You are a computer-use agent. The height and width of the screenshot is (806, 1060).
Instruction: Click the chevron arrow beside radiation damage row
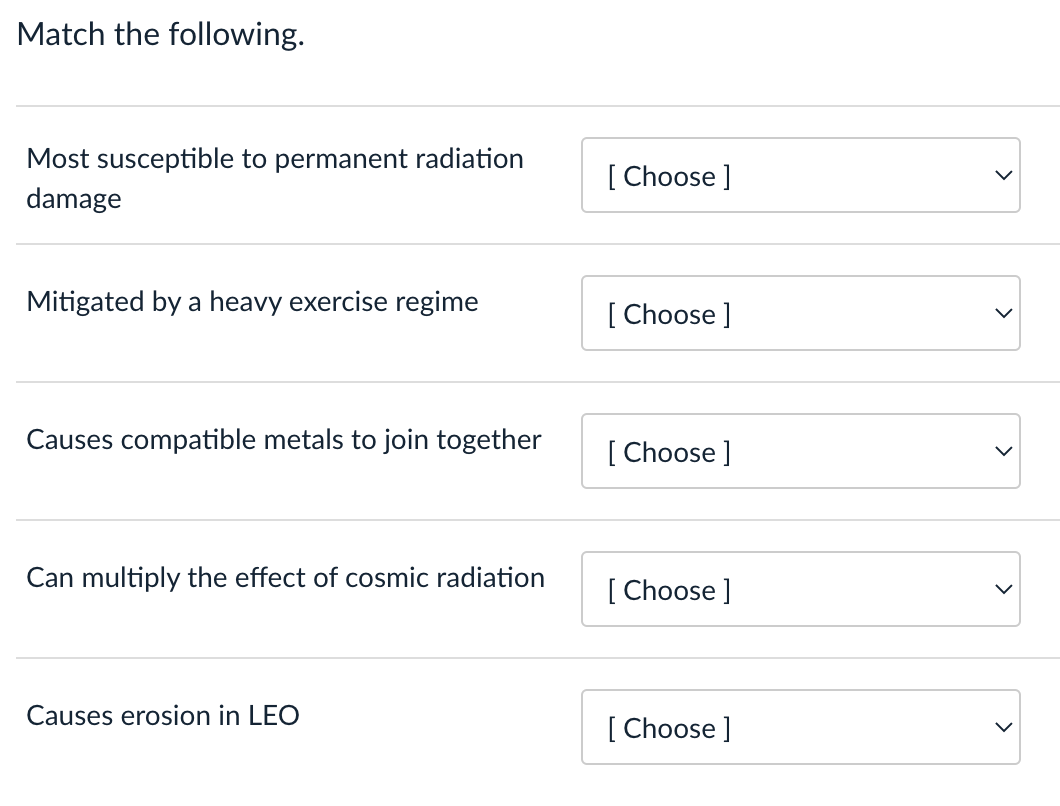(1001, 176)
